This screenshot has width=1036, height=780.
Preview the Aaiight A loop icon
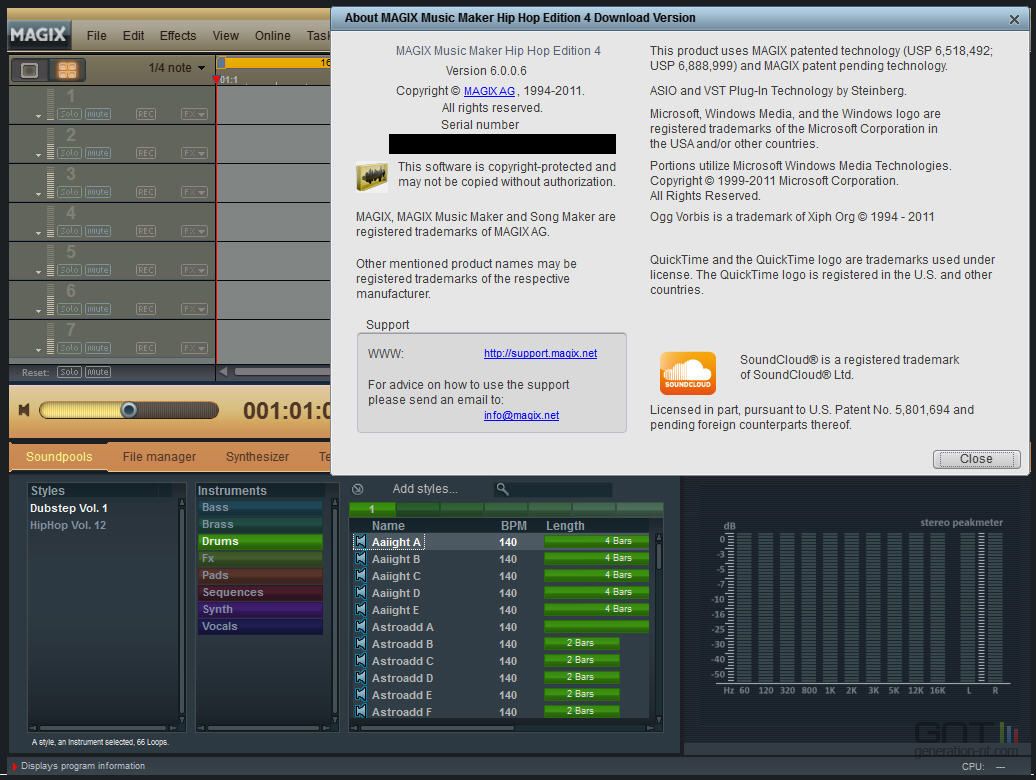pos(360,542)
